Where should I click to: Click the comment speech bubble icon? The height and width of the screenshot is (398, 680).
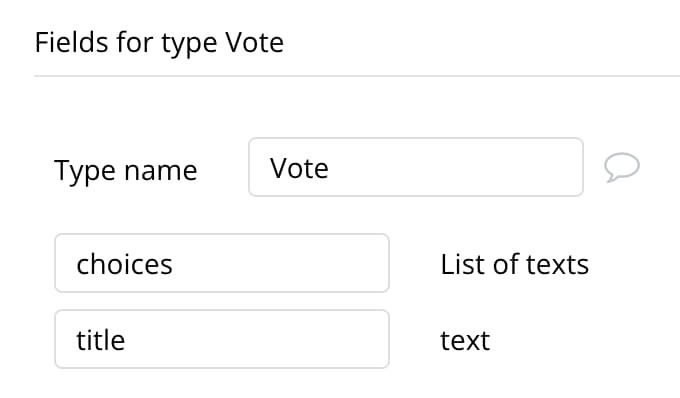pyautogui.click(x=622, y=167)
